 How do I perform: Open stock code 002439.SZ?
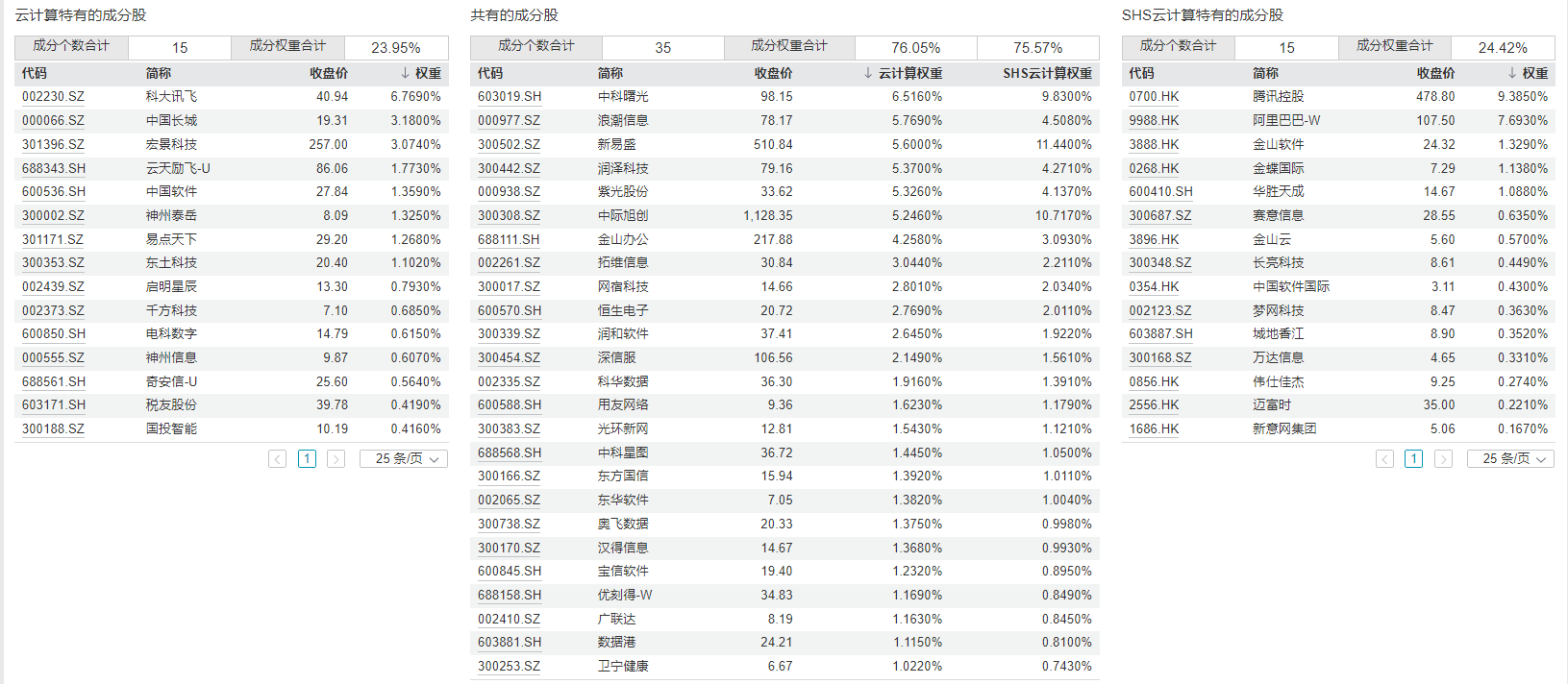(x=53, y=286)
